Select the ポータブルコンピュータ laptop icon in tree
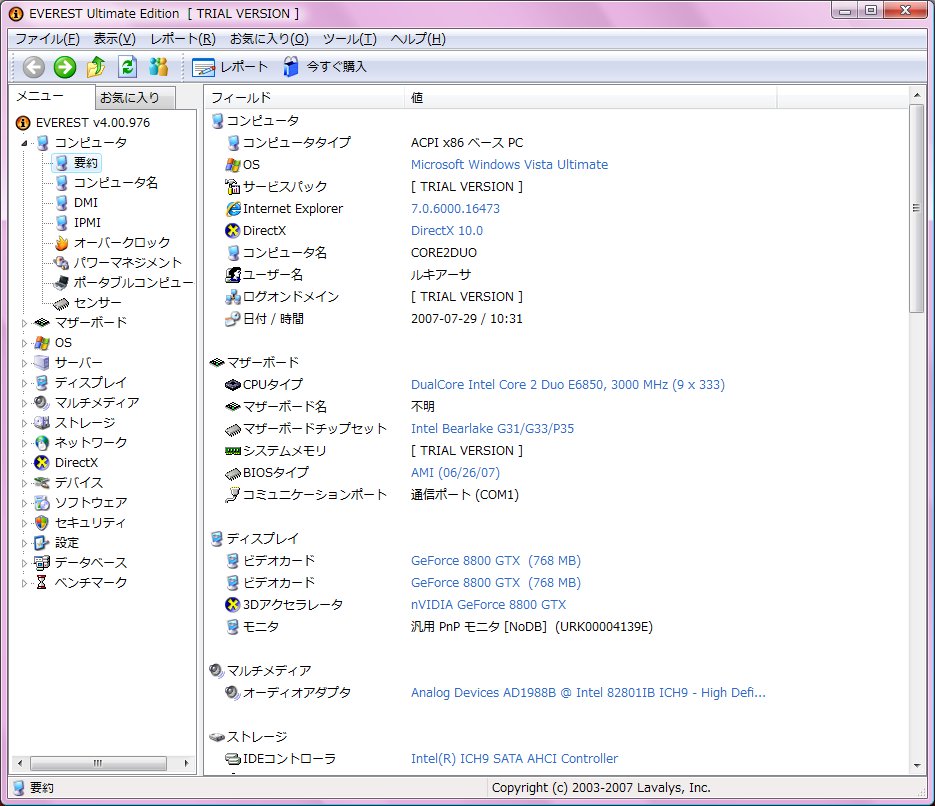 point(62,283)
